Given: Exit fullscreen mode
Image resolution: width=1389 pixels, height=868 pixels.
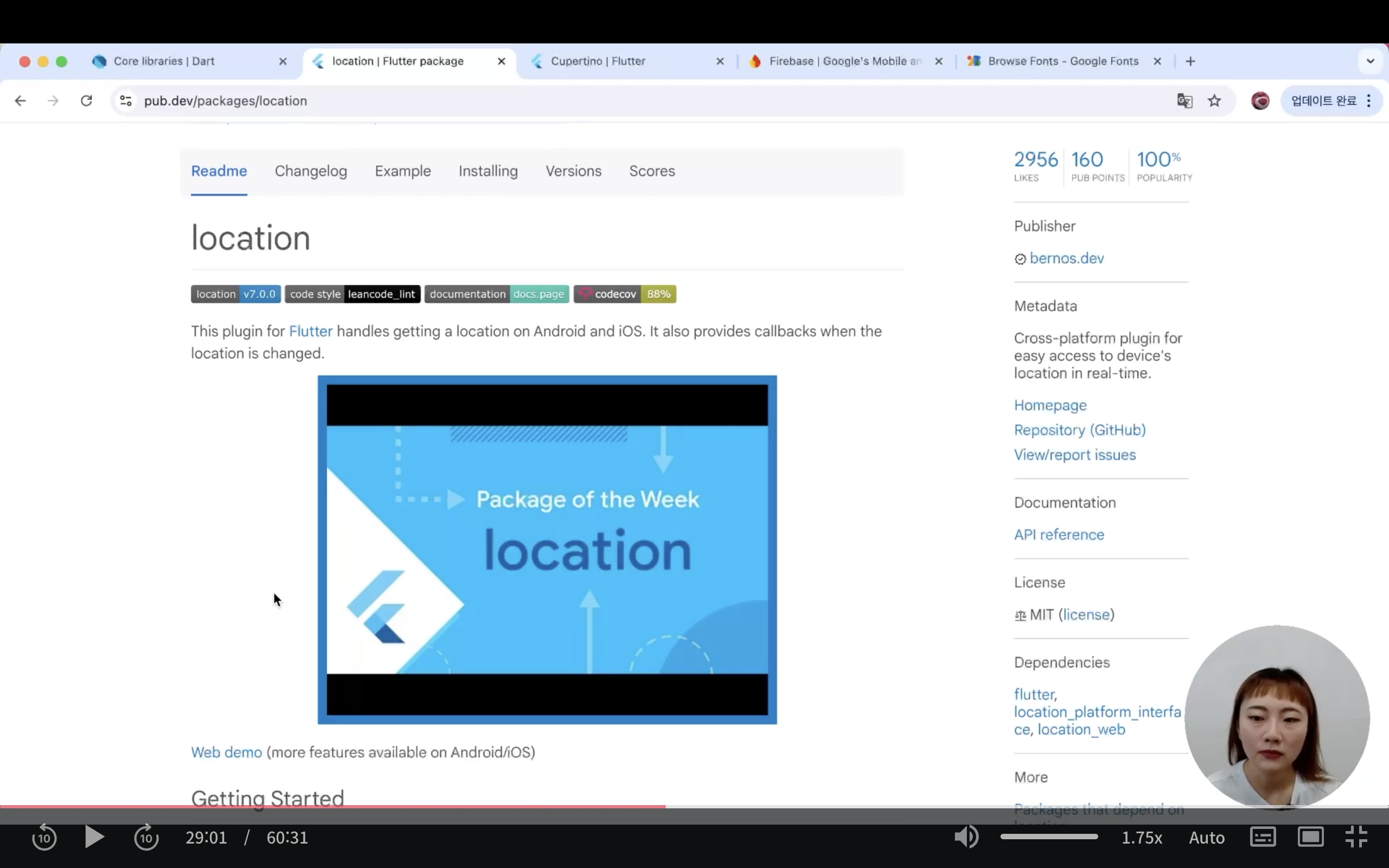Looking at the screenshot, I should (1357, 838).
